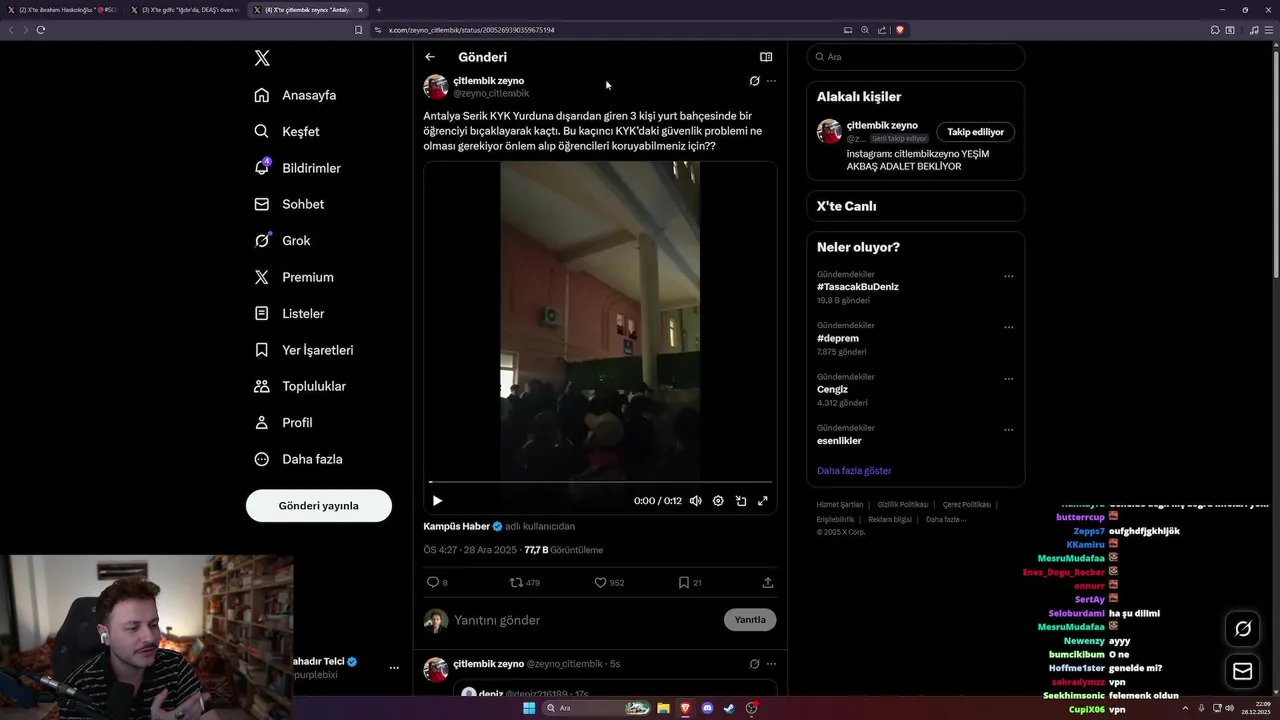1280x720 pixels.
Task: Open #deprem trend
Action: point(838,338)
